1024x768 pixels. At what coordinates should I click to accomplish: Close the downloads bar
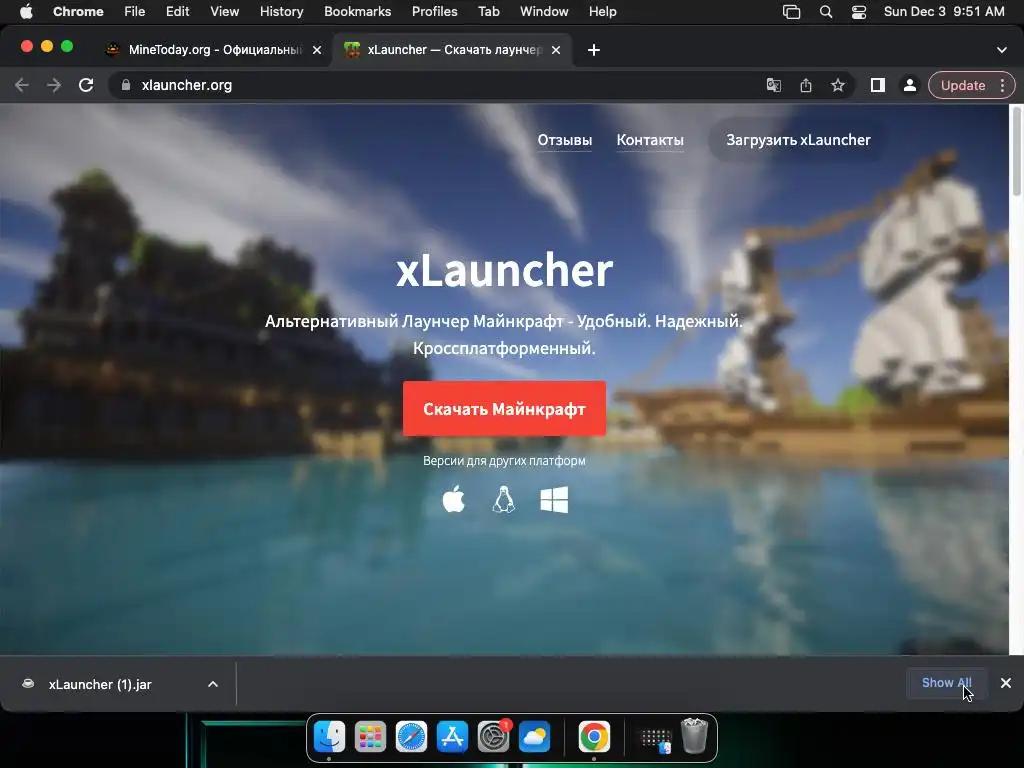pyautogui.click(x=1006, y=682)
